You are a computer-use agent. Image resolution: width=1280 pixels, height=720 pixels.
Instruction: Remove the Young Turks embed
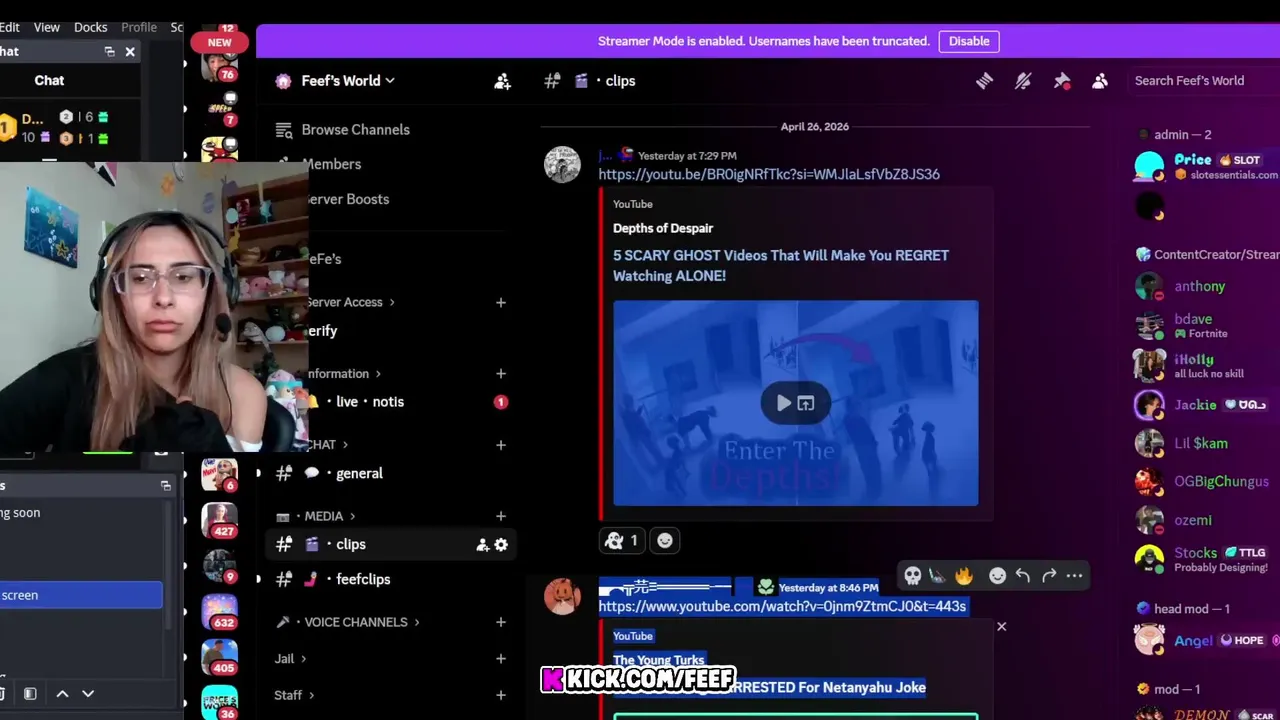pos(1001,627)
